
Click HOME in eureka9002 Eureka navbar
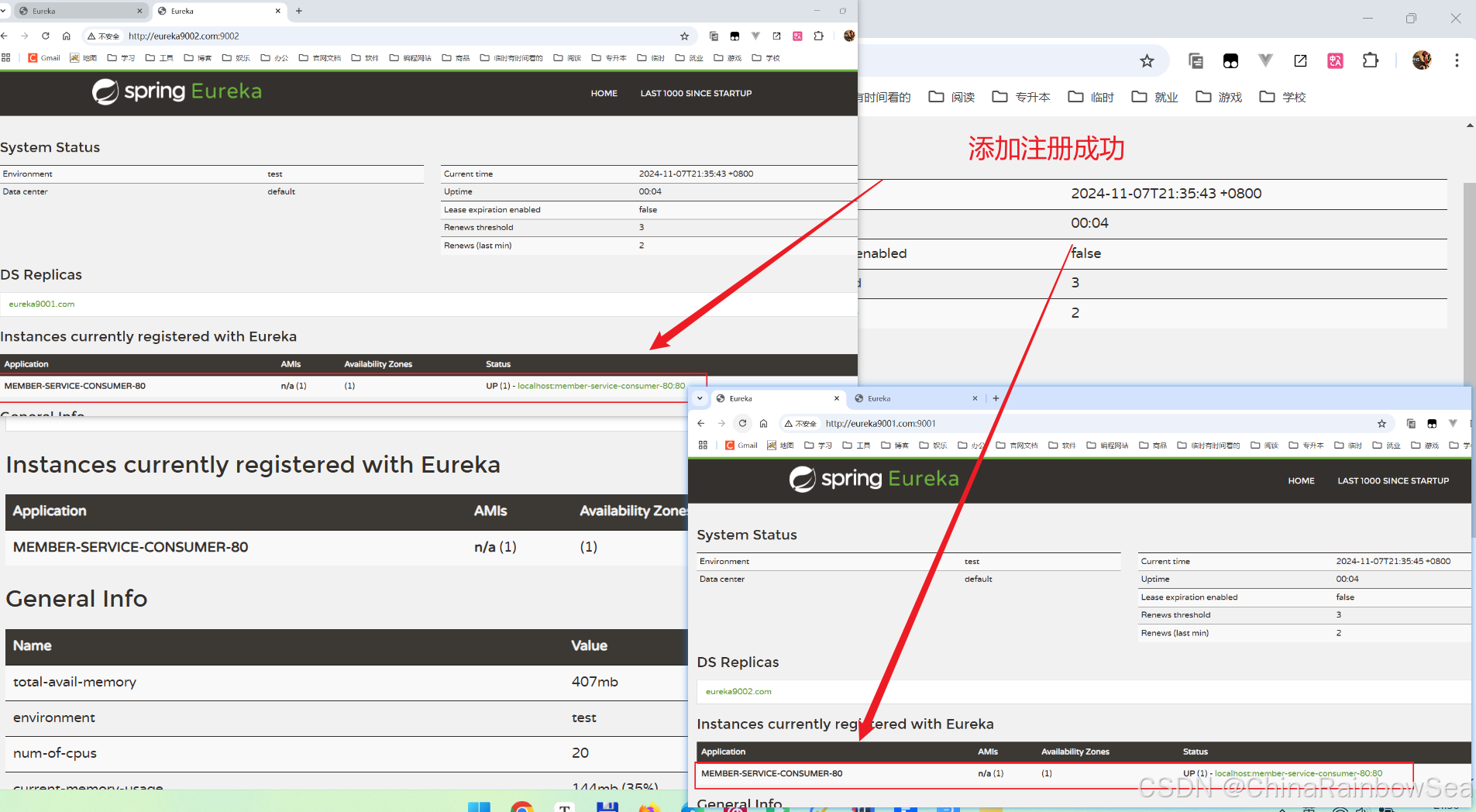[x=604, y=93]
